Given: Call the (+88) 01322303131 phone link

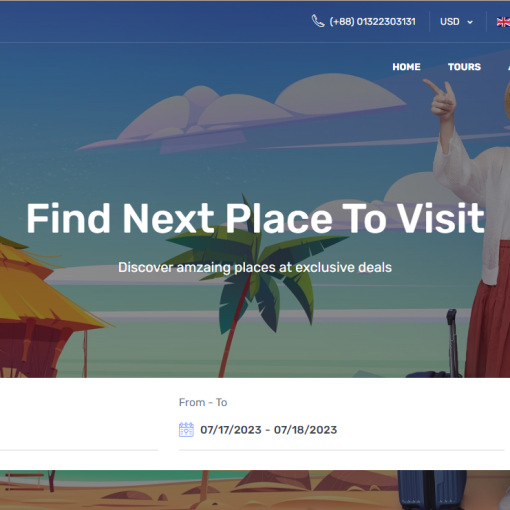Looking at the screenshot, I should pyautogui.click(x=372, y=22).
